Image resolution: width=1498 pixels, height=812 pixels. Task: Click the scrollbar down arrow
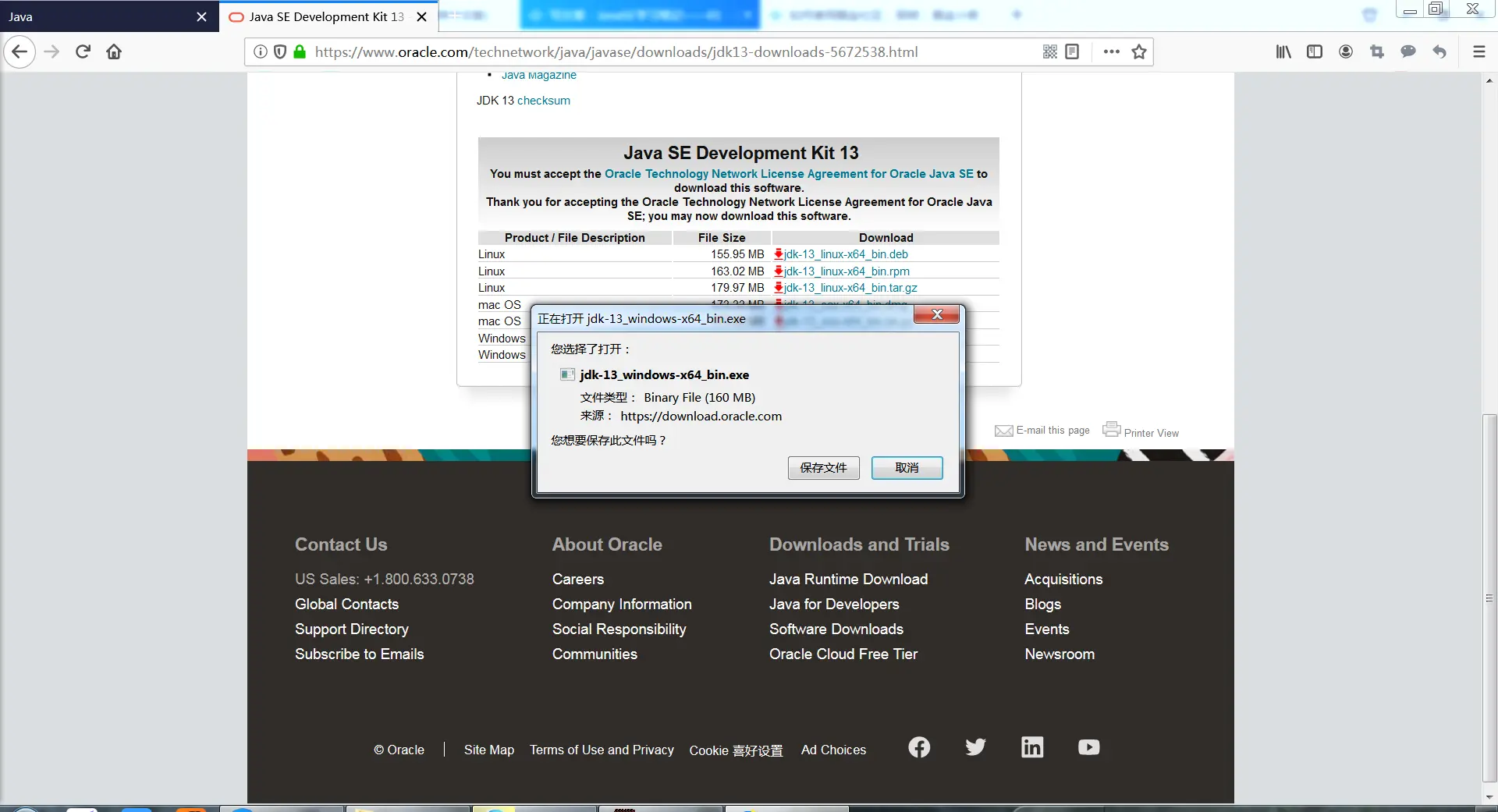[x=1489, y=796]
